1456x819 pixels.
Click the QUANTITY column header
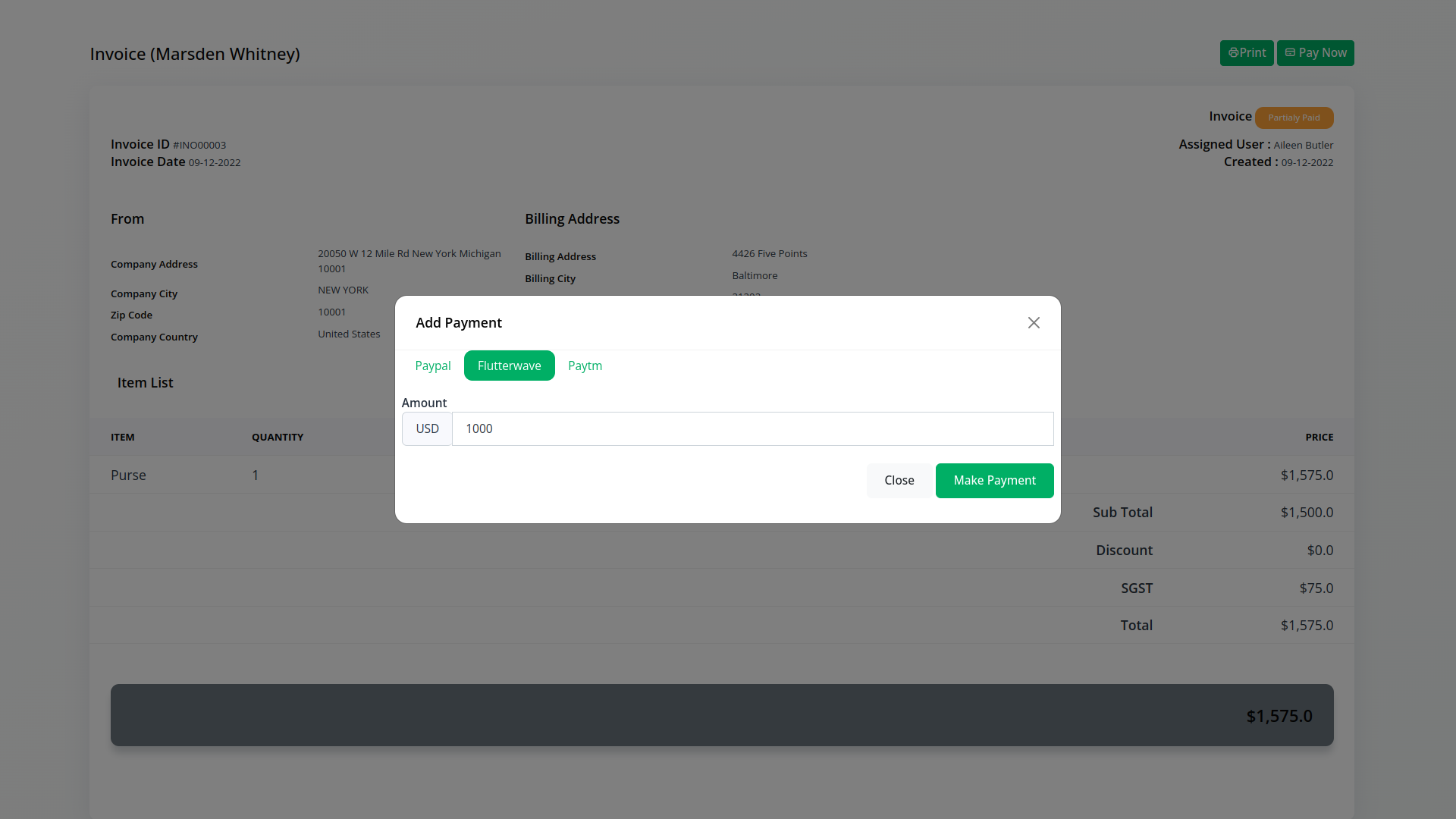278,438
